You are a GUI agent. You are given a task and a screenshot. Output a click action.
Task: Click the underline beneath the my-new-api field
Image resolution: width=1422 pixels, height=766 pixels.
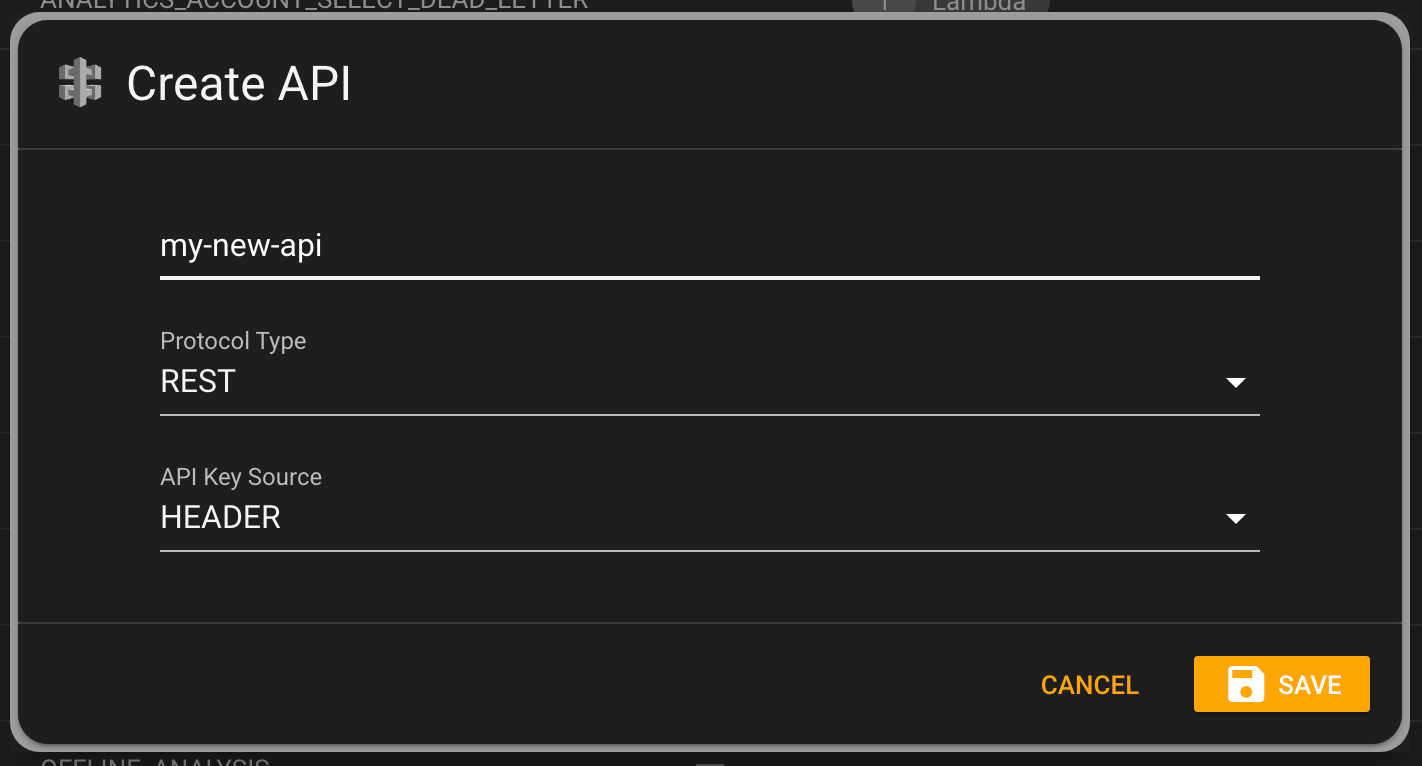709,276
